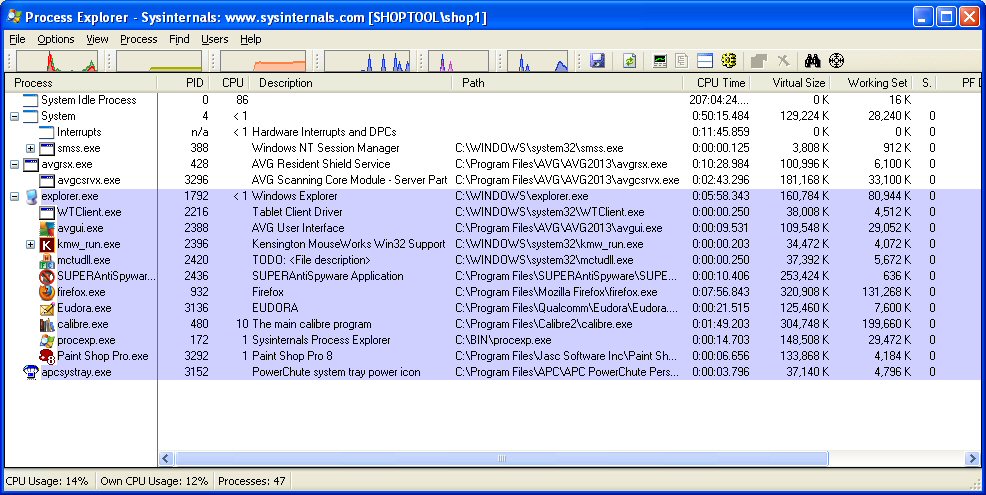The image size is (986, 495).
Task: Sort by the Working Set column header
Action: [x=873, y=82]
